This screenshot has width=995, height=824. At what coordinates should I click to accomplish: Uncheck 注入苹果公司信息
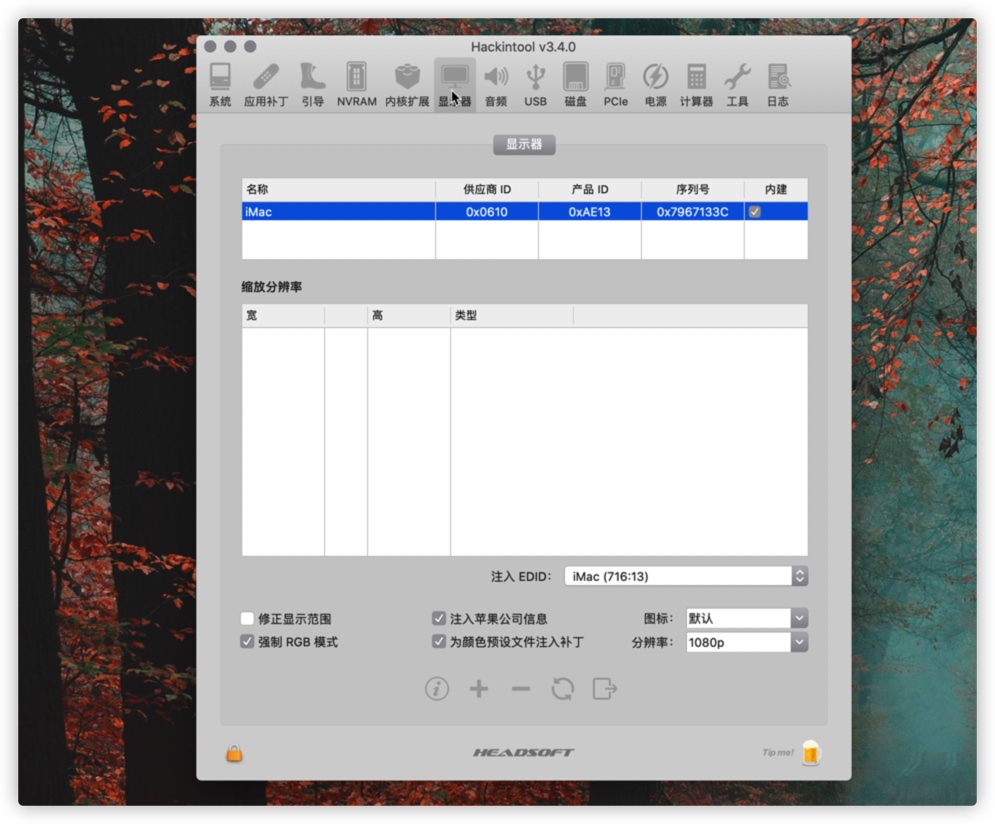[438, 618]
